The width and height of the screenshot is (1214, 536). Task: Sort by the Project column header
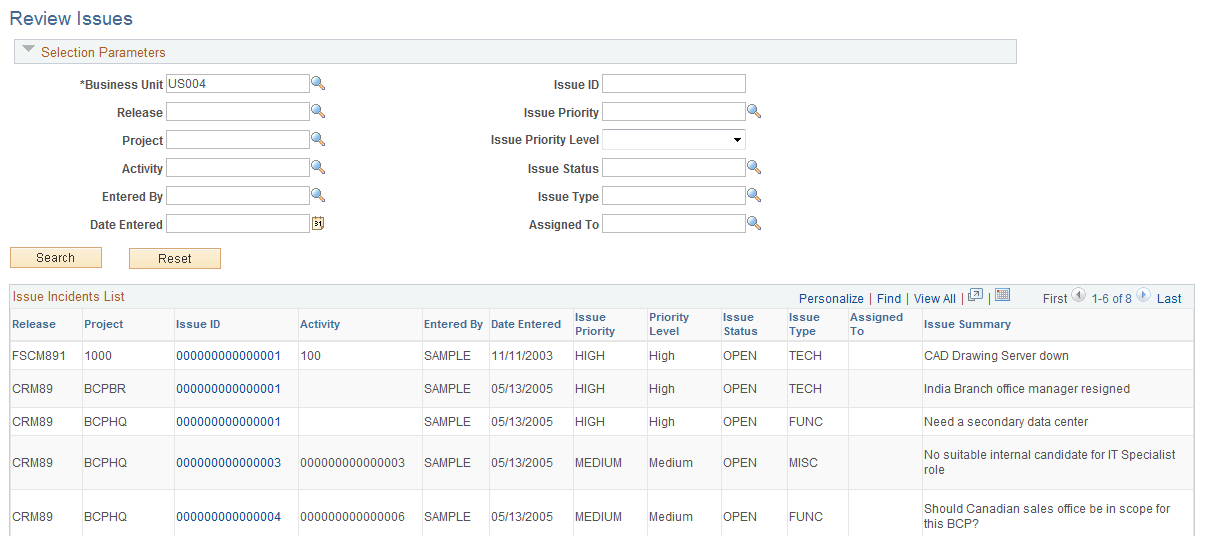[x=104, y=324]
